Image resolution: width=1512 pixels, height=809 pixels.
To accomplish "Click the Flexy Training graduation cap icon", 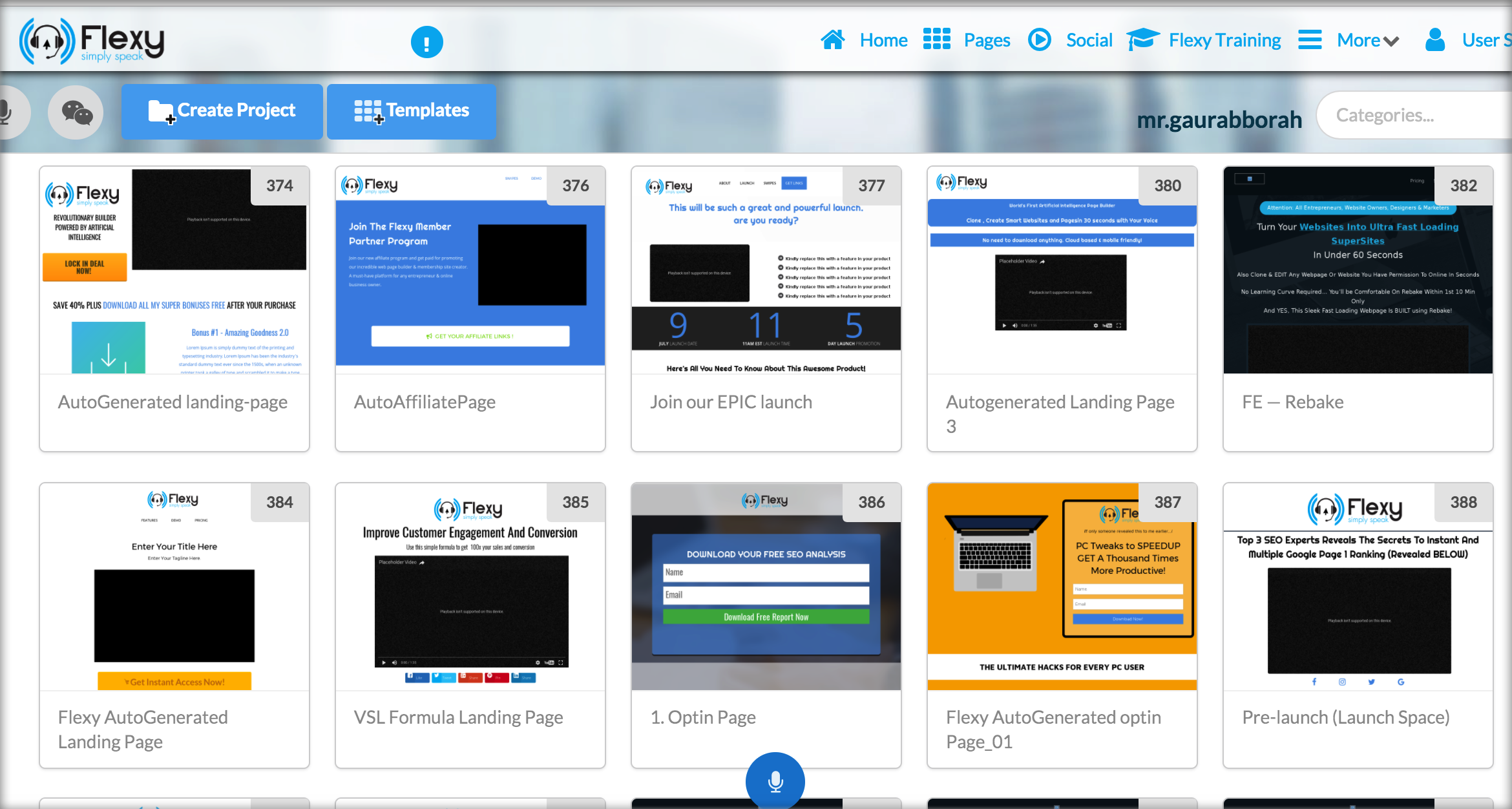I will point(1143,40).
